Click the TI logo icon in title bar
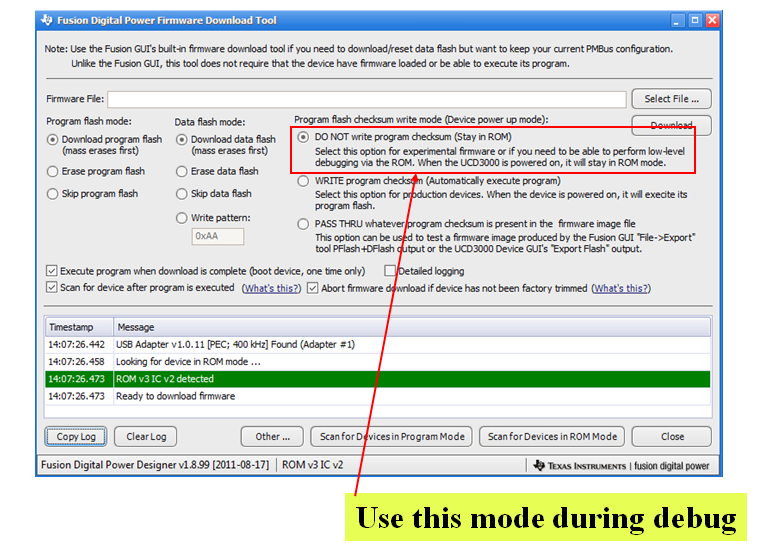This screenshot has height=554, width=779. (47, 20)
